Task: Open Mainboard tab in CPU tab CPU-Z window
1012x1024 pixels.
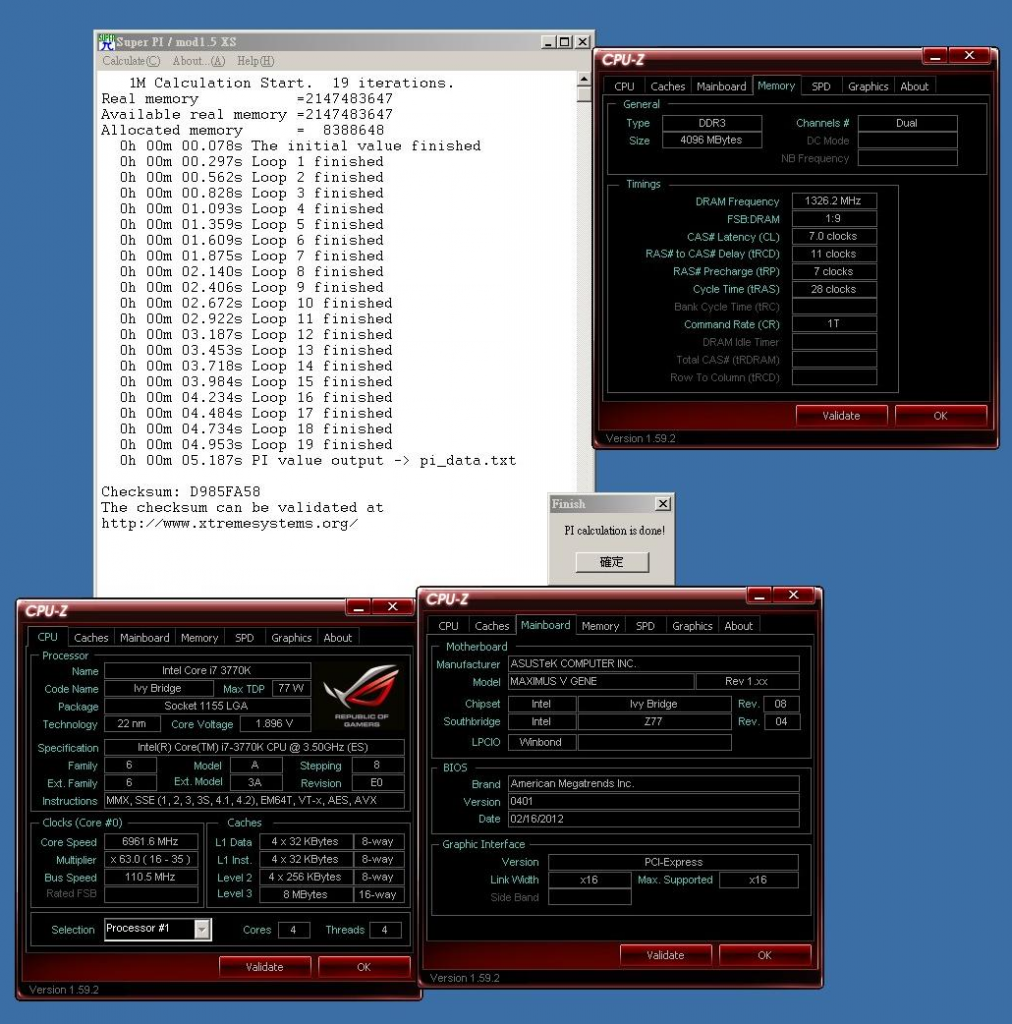Action: (x=144, y=637)
